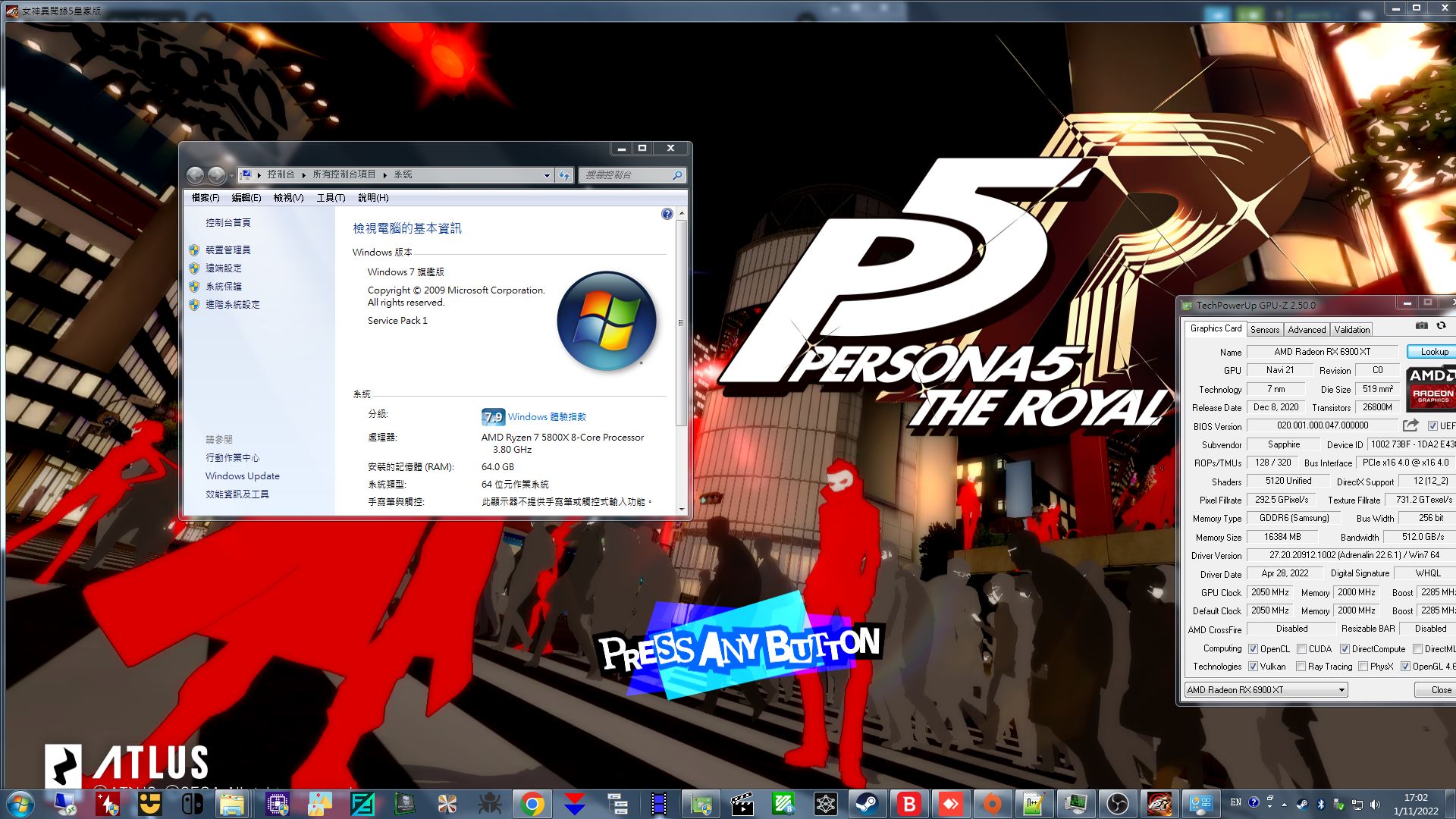Open the GPU selection dropdown

point(1341,689)
